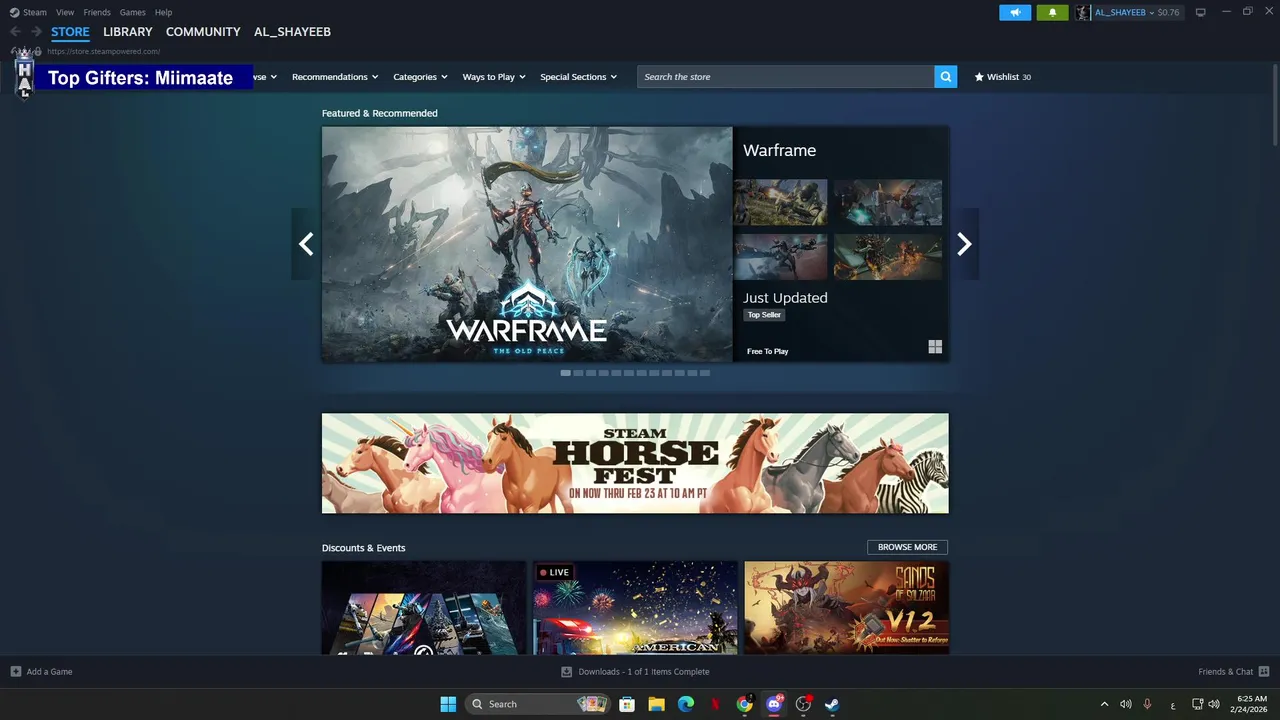
Task: Open the green notifications bell
Action: (x=1052, y=12)
